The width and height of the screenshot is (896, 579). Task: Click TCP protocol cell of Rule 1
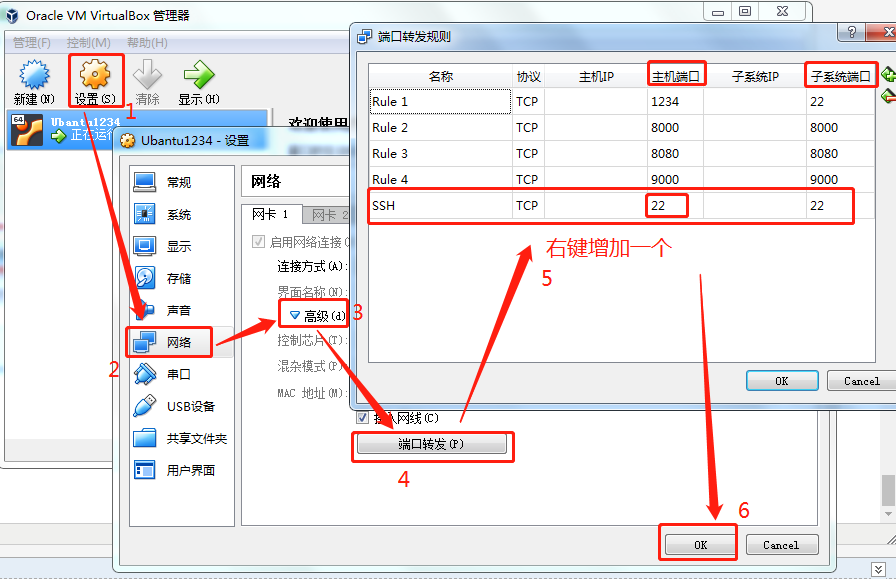pos(529,102)
